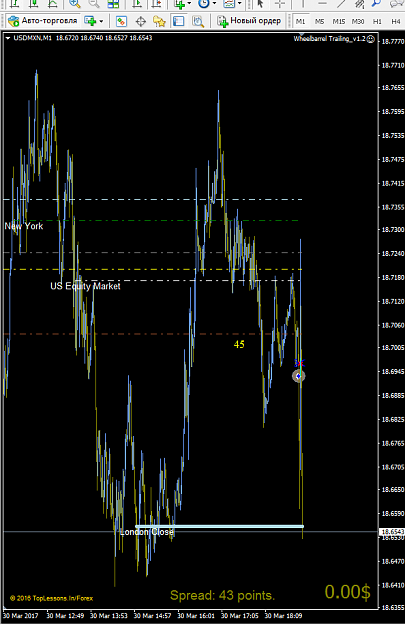Toggle chart shift from right border
Viewport: 405px width, 625px height.
click(157, 4)
